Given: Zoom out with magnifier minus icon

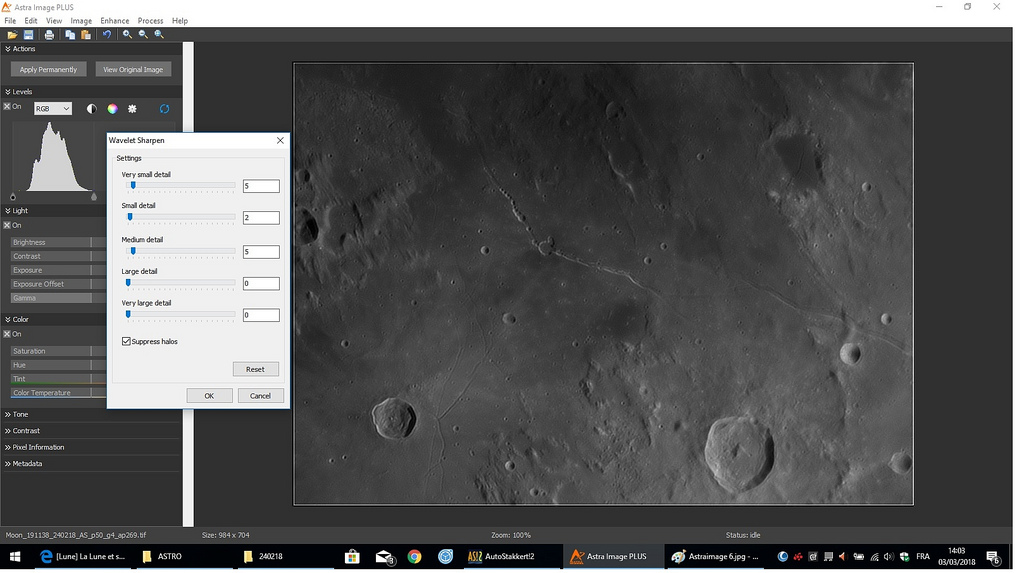Looking at the screenshot, I should point(143,35).
